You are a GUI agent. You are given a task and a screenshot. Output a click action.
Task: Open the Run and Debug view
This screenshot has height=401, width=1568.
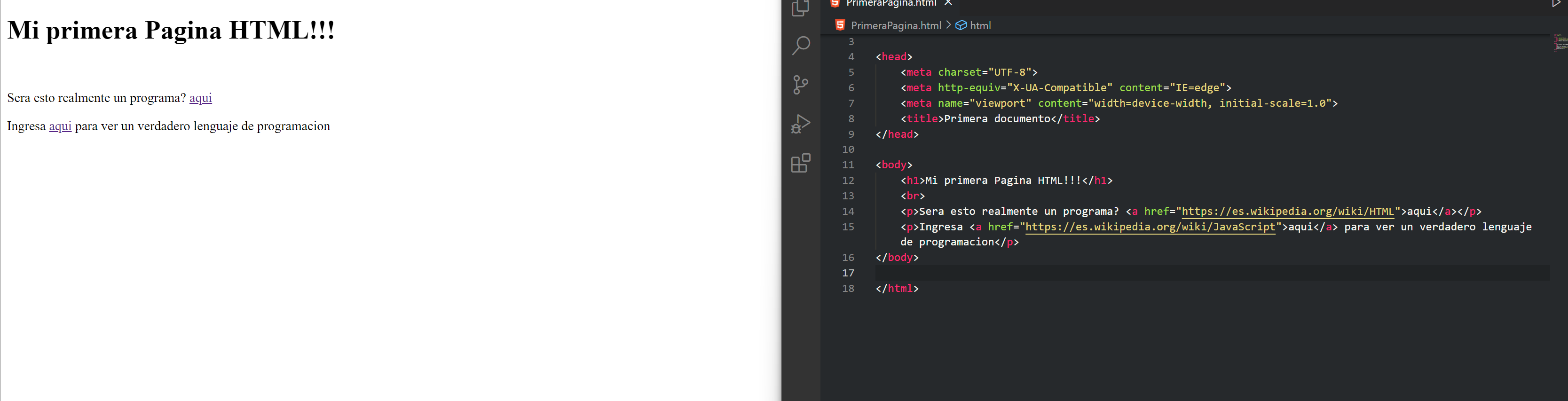[800, 124]
